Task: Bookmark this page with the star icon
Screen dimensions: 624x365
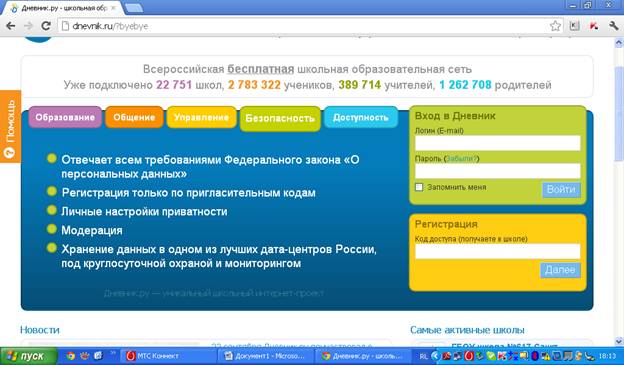Action: tap(555, 26)
